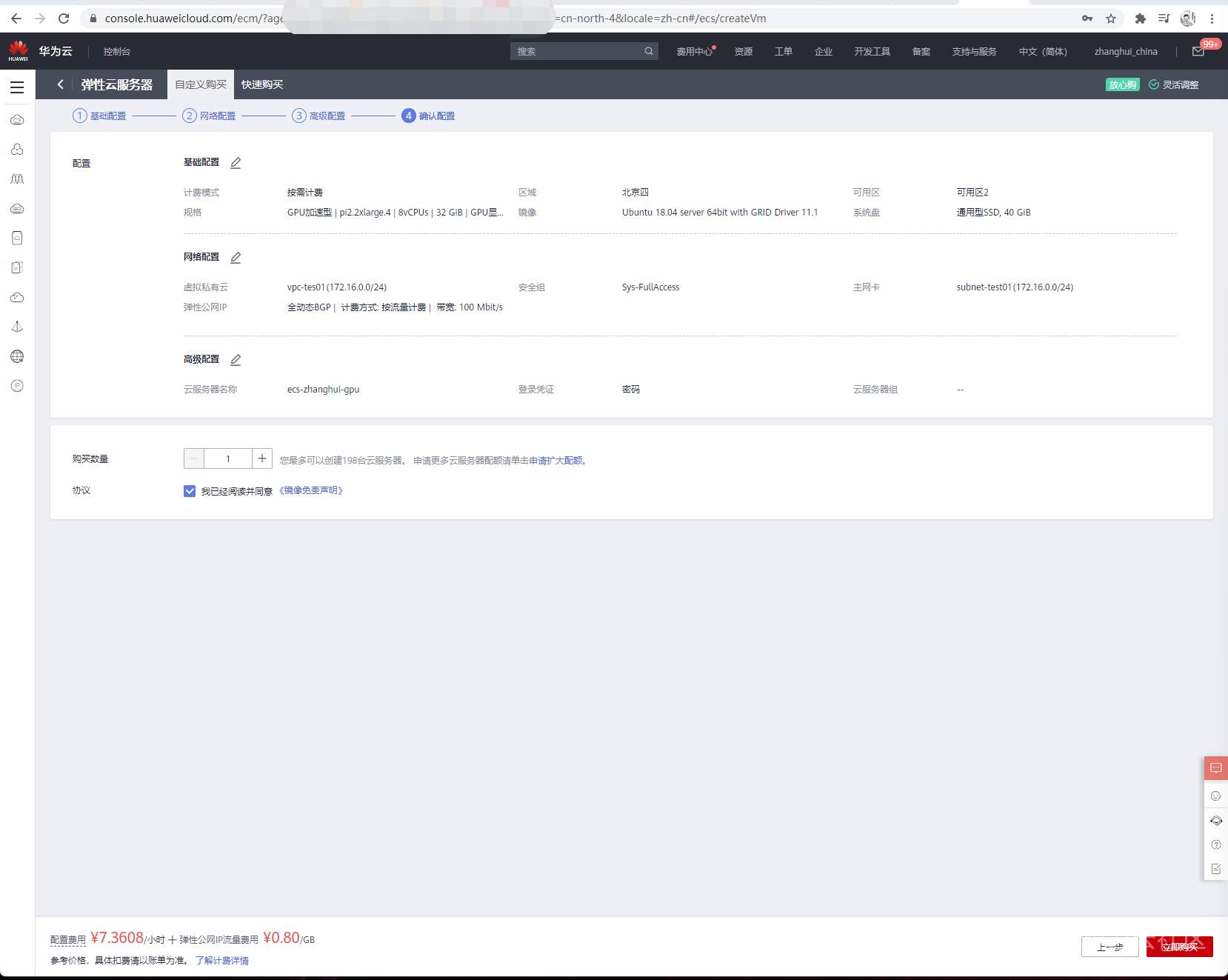Decrease purchase quantity with the minus button
This screenshot has width=1228, height=980.
(194, 459)
